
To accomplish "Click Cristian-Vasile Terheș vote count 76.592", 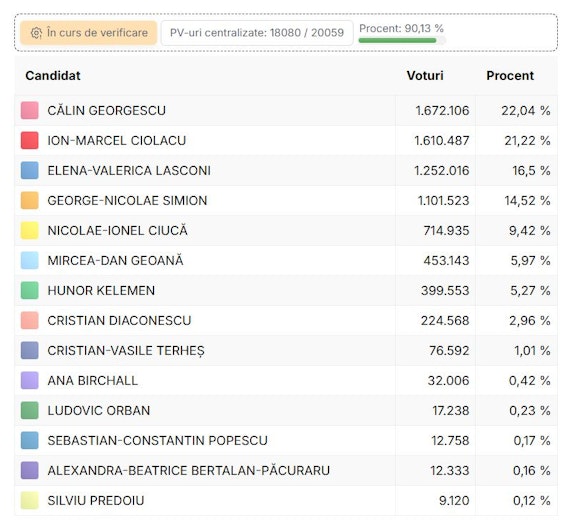I will pyautogui.click(x=449, y=351).
